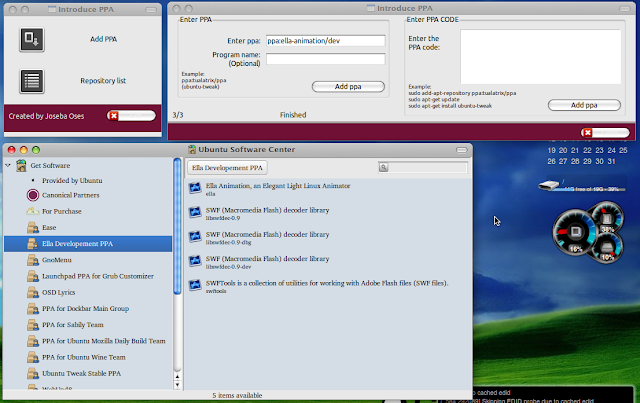
Task: Click the Get Software icon
Action: point(21,165)
